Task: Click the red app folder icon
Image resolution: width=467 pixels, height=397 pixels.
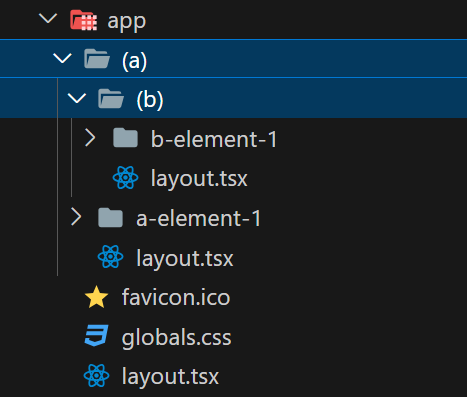Action: (84, 20)
